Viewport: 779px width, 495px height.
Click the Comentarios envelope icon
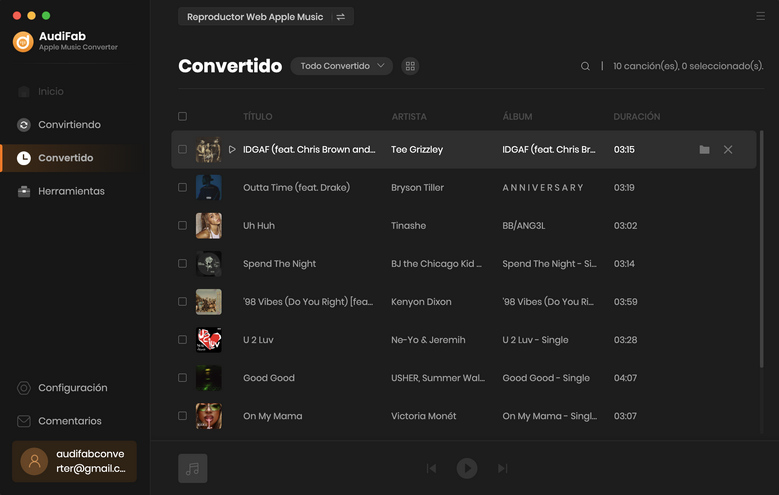pos(24,421)
